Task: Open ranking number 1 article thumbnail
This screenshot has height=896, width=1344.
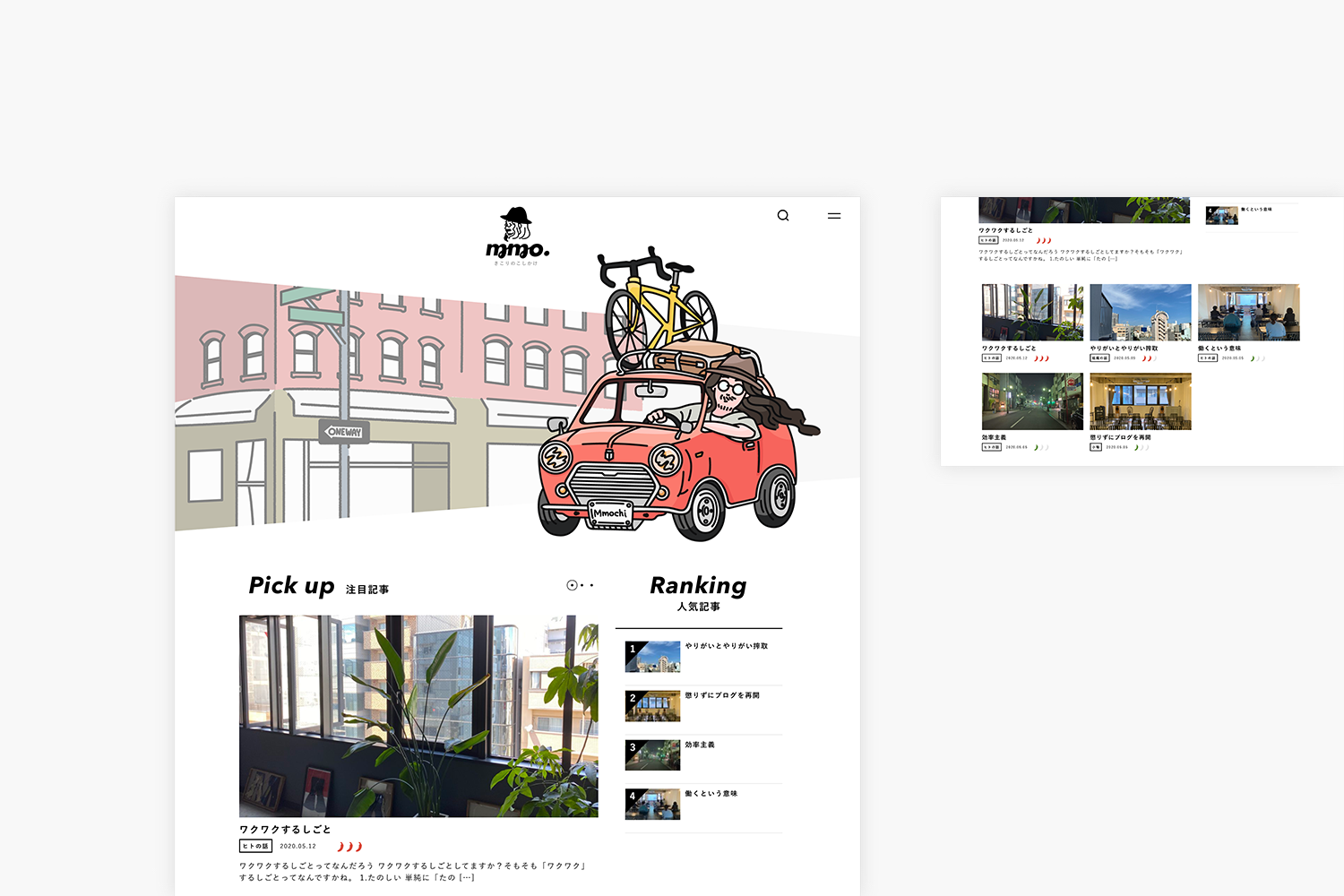Action: pos(652,657)
